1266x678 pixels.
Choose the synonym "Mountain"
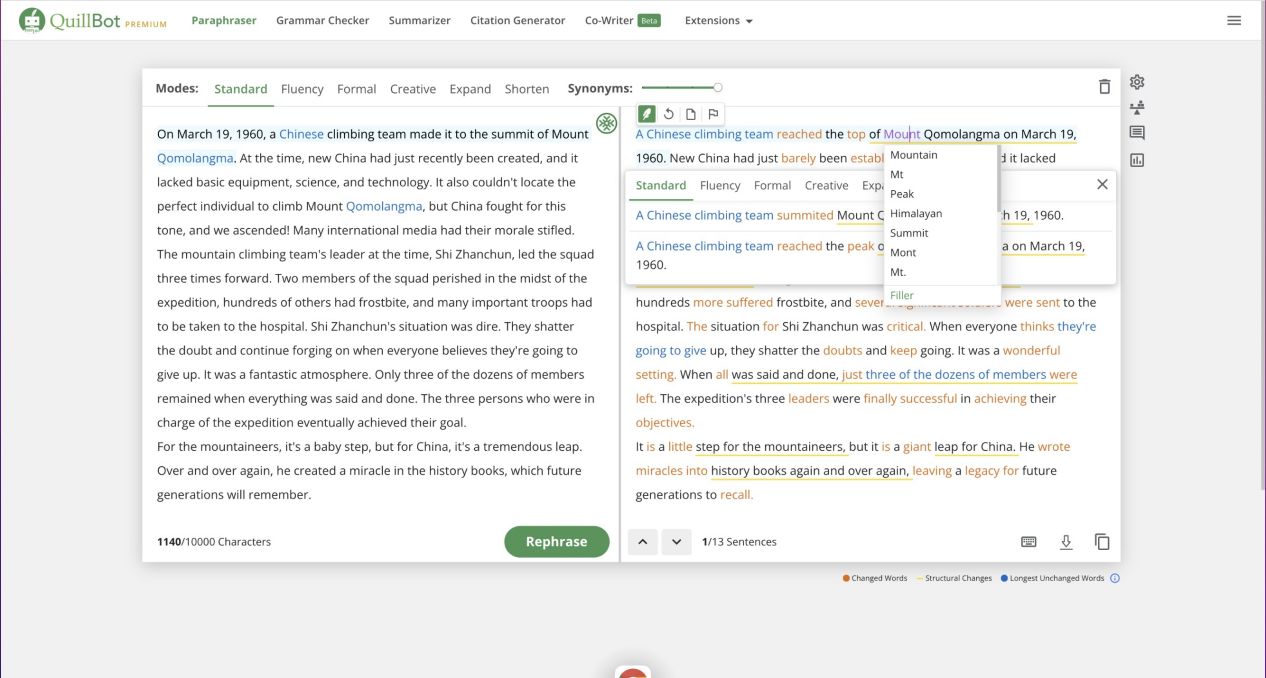[914, 155]
